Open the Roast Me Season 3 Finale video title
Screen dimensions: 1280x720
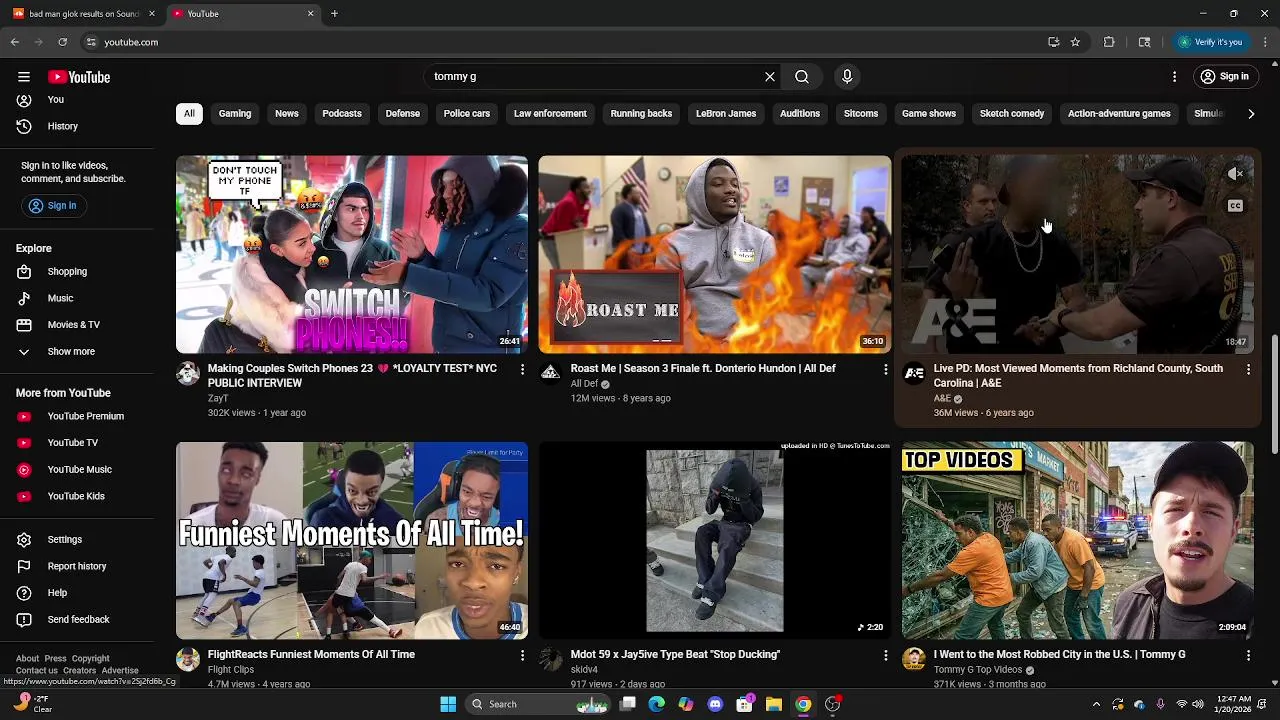703,369
